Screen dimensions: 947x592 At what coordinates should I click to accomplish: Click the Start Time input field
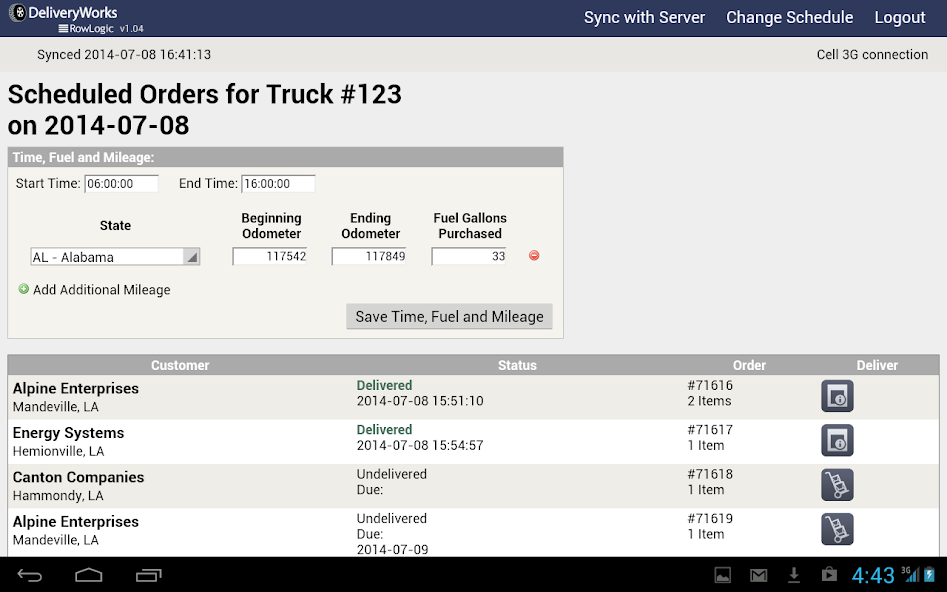coord(122,183)
